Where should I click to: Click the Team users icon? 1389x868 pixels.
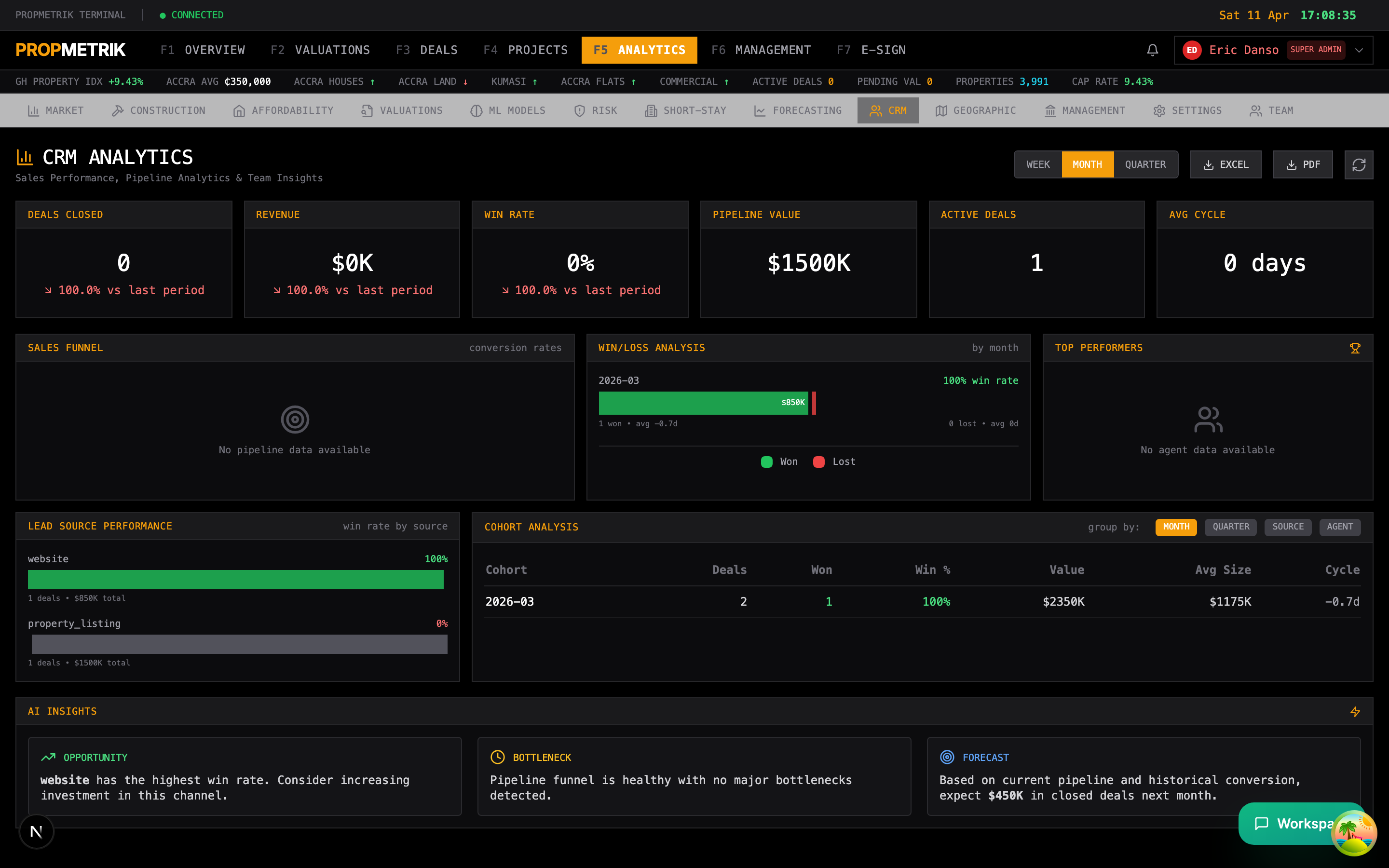tap(1255, 111)
